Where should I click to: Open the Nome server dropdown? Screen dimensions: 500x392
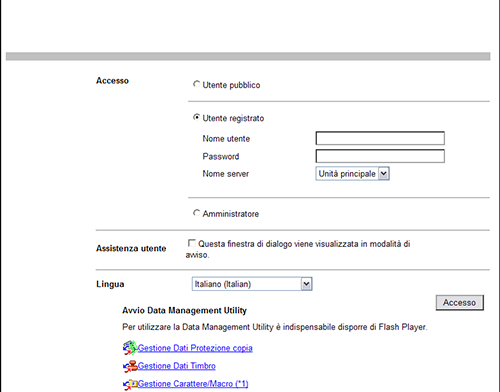(x=352, y=174)
